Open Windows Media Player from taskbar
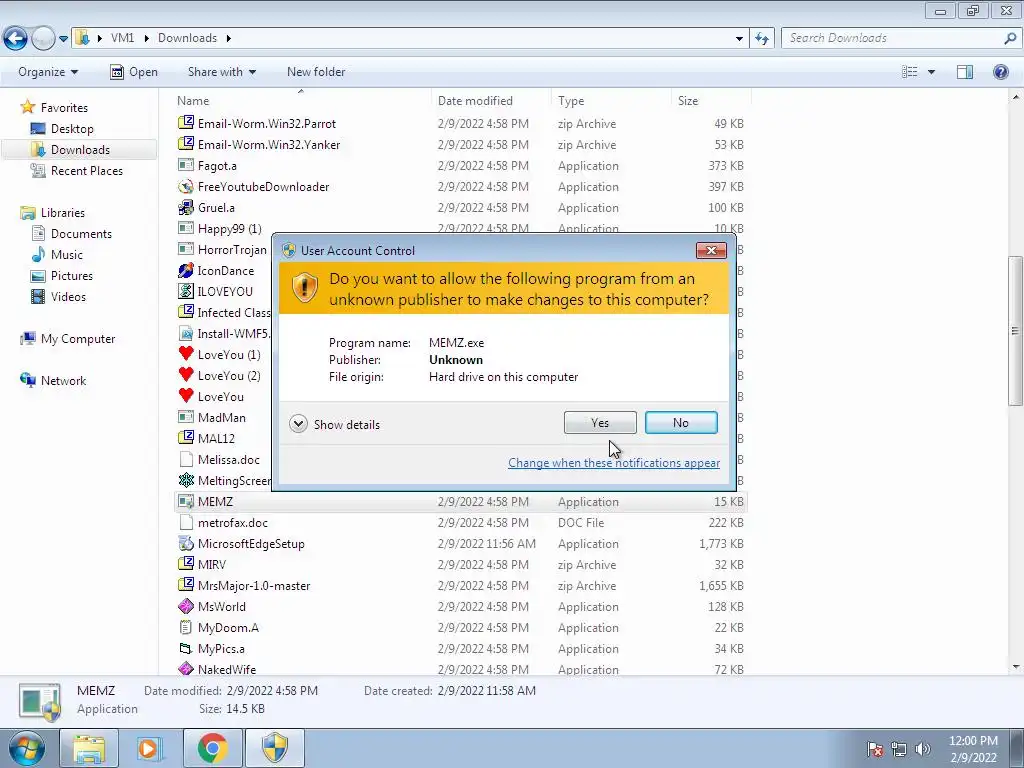 (x=148, y=748)
